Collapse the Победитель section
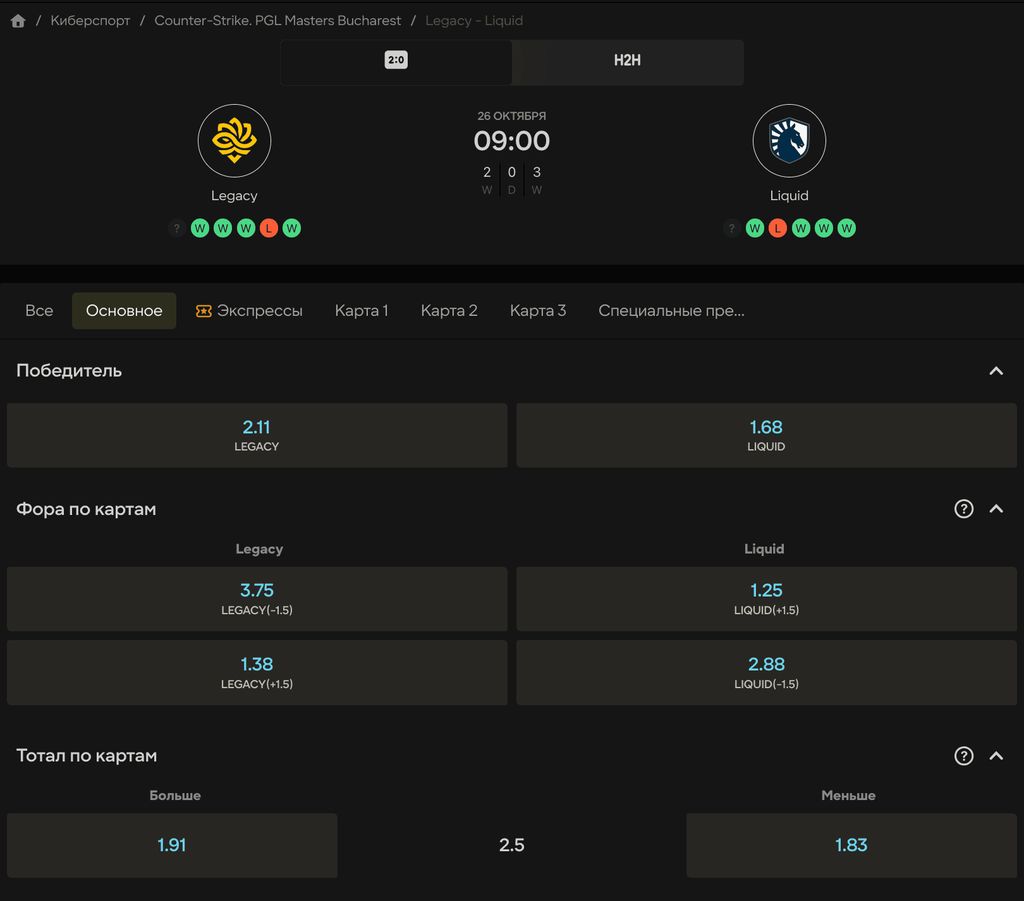Screen dimensions: 1024x901 pyautogui.click(x=996, y=371)
